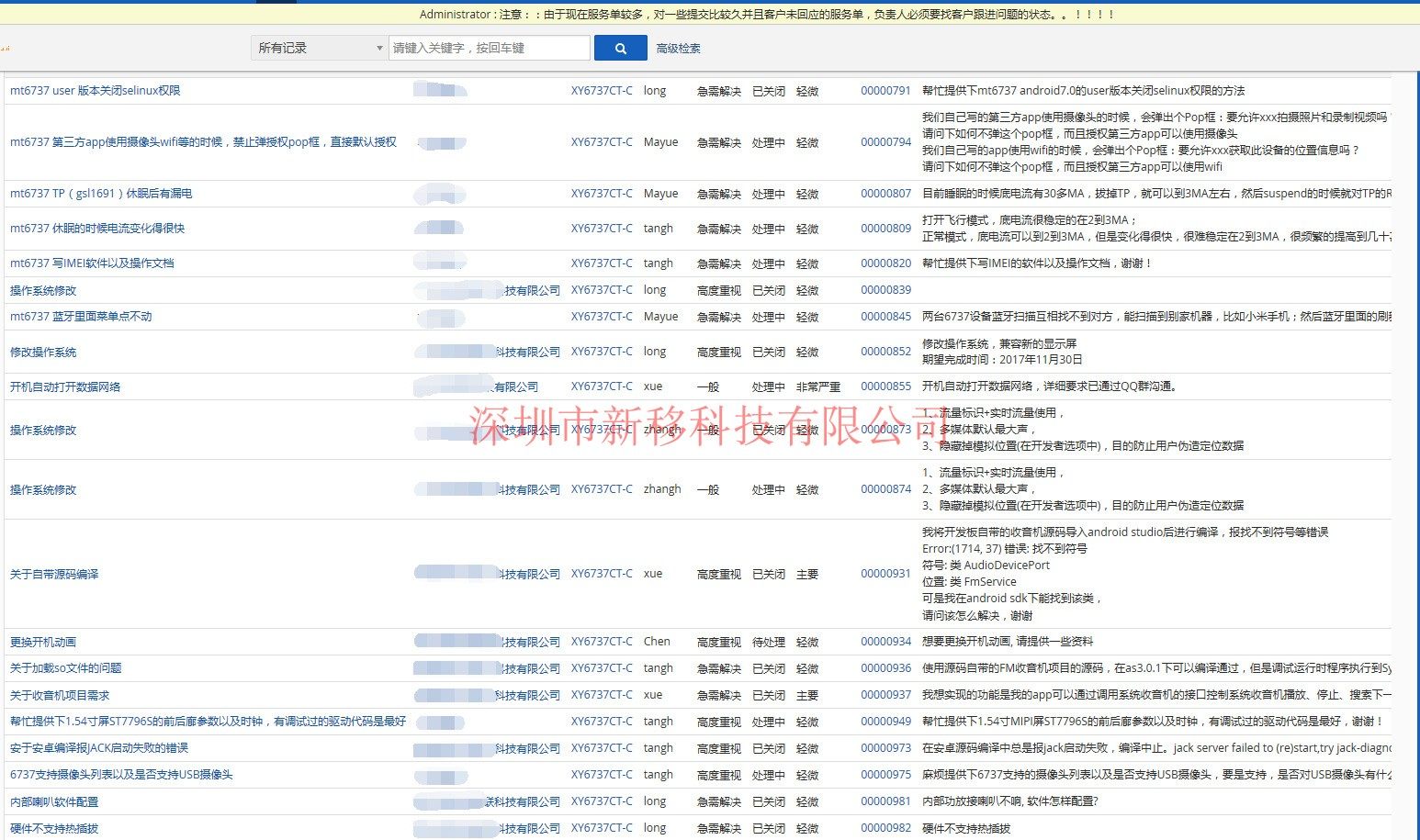The image size is (1420, 840).
Task: Open case number 00000973
Action: (885, 748)
